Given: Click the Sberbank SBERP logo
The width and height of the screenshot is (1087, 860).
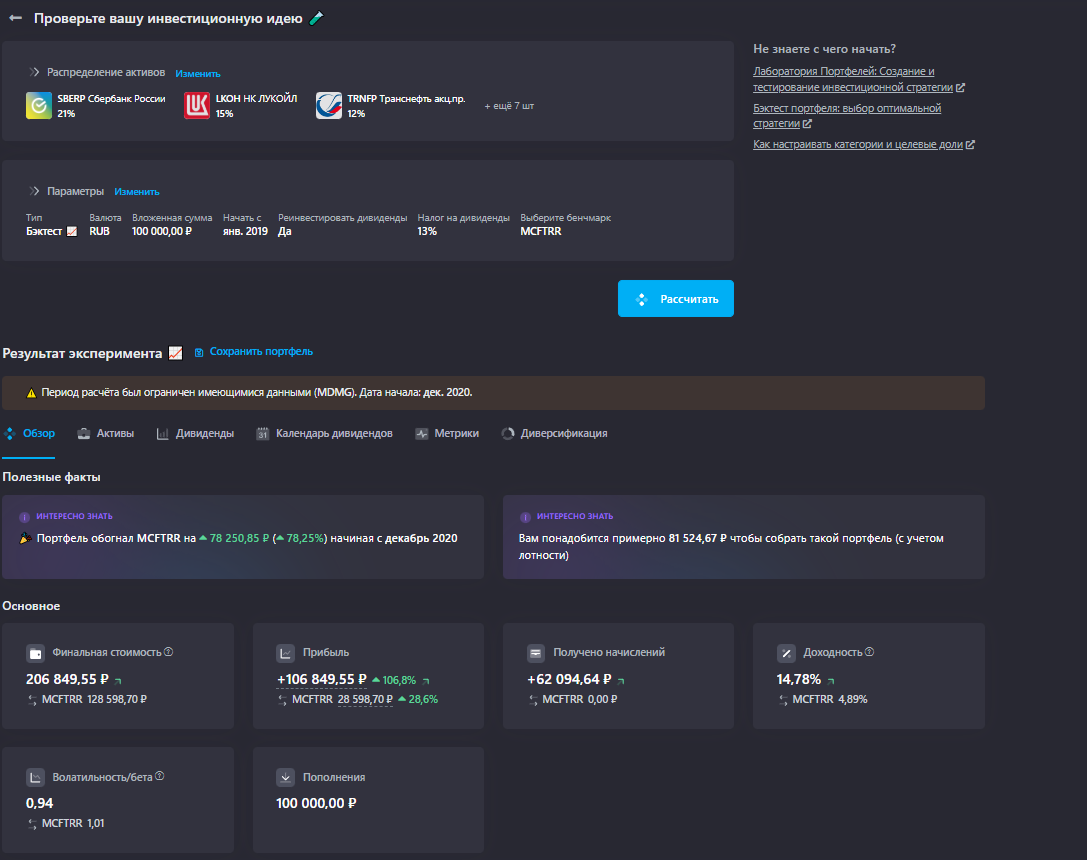Looking at the screenshot, I should pos(39,105).
